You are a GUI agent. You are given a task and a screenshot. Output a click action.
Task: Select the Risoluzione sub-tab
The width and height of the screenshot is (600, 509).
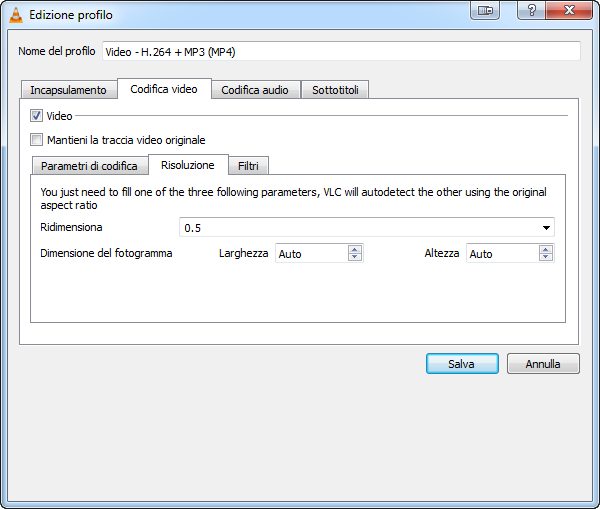[188, 165]
